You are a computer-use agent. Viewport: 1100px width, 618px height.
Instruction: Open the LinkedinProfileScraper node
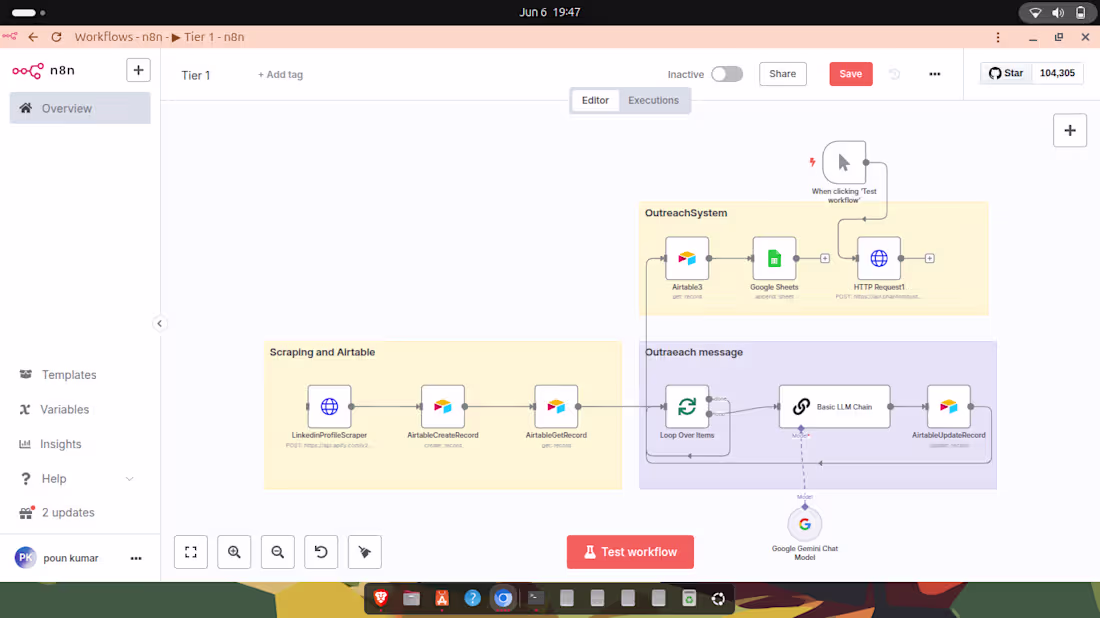(328, 405)
